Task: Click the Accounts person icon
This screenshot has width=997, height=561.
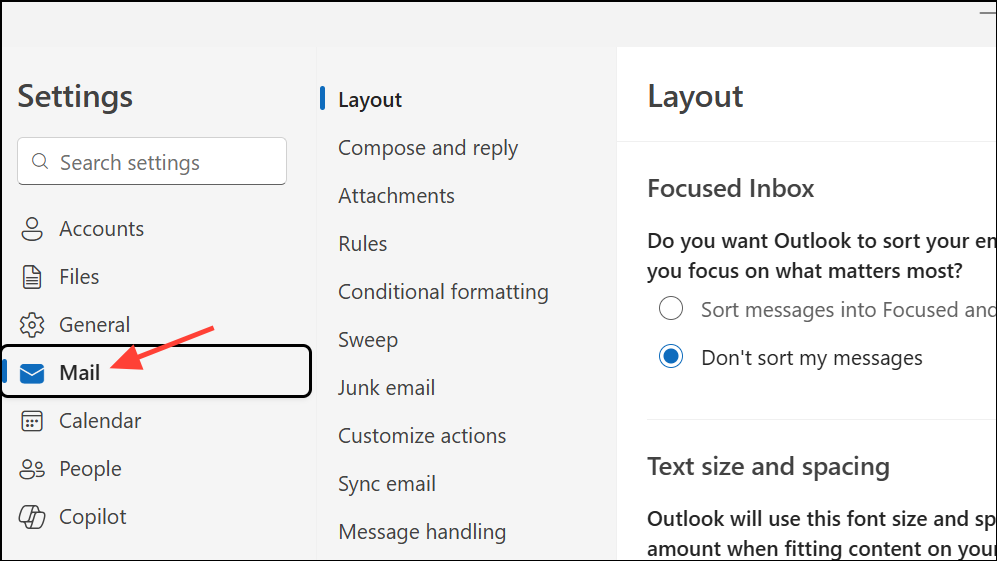Action: (x=32, y=229)
